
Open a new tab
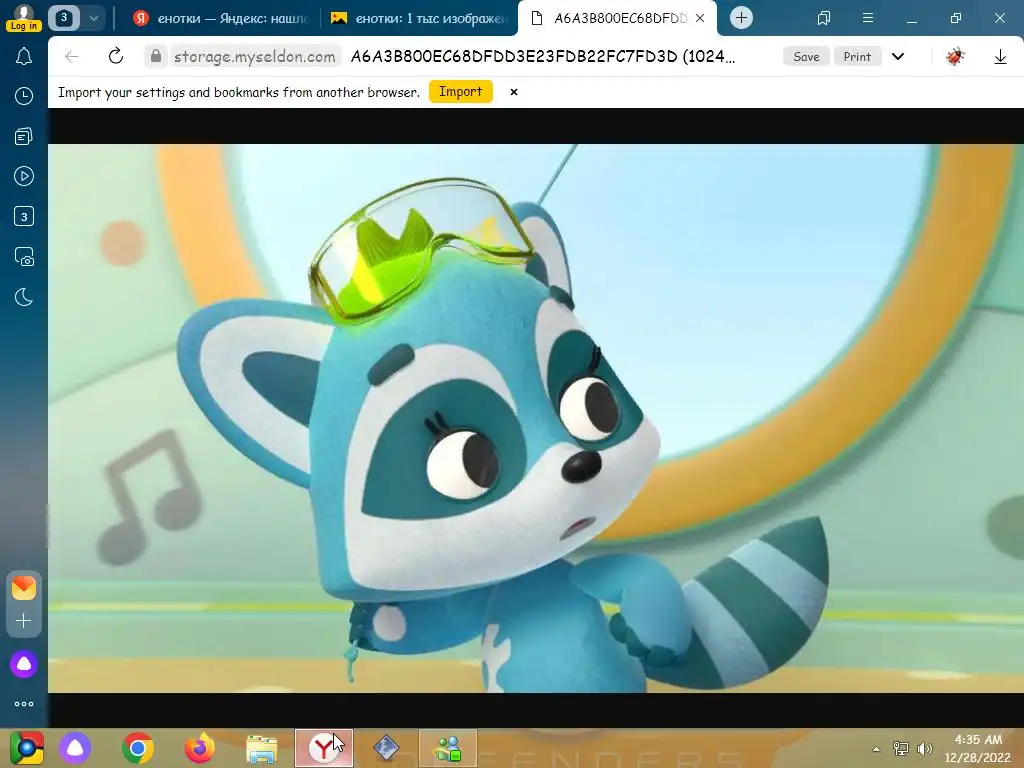click(x=741, y=18)
